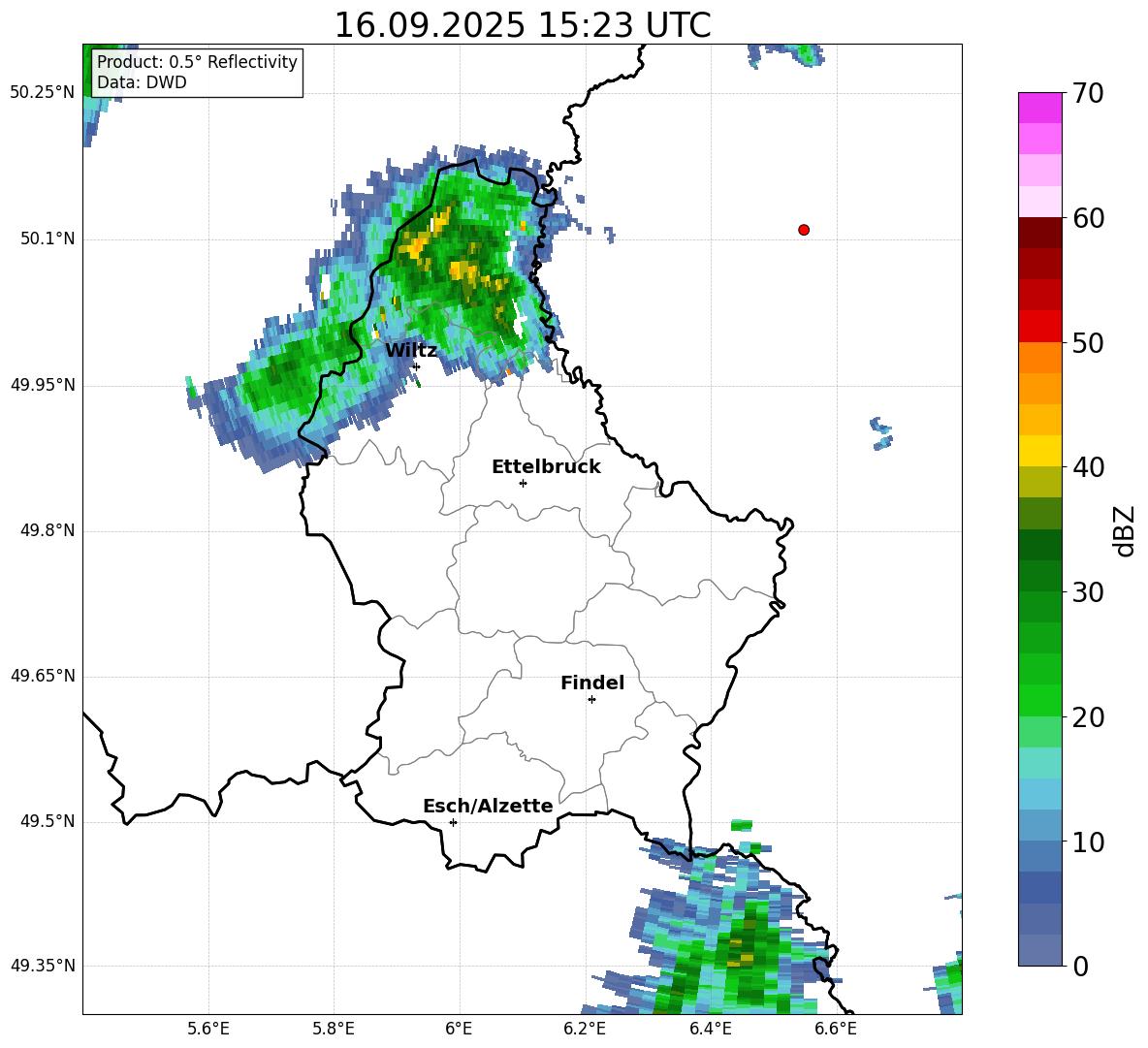Click the colorbar tick label 60
The image size is (1148, 1048).
click(x=1087, y=218)
